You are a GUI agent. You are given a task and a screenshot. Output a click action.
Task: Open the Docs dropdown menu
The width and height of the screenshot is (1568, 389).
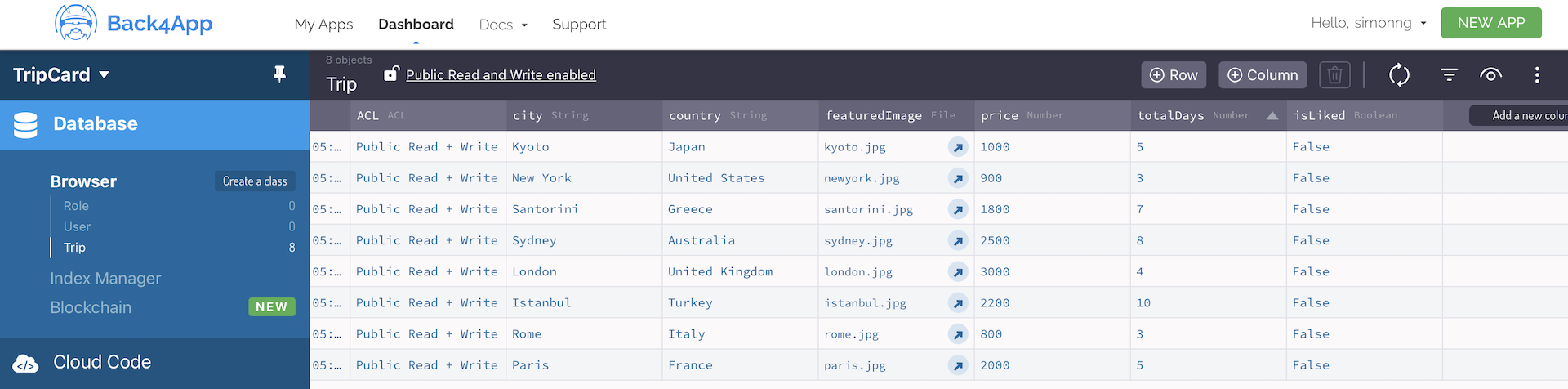[x=502, y=25]
